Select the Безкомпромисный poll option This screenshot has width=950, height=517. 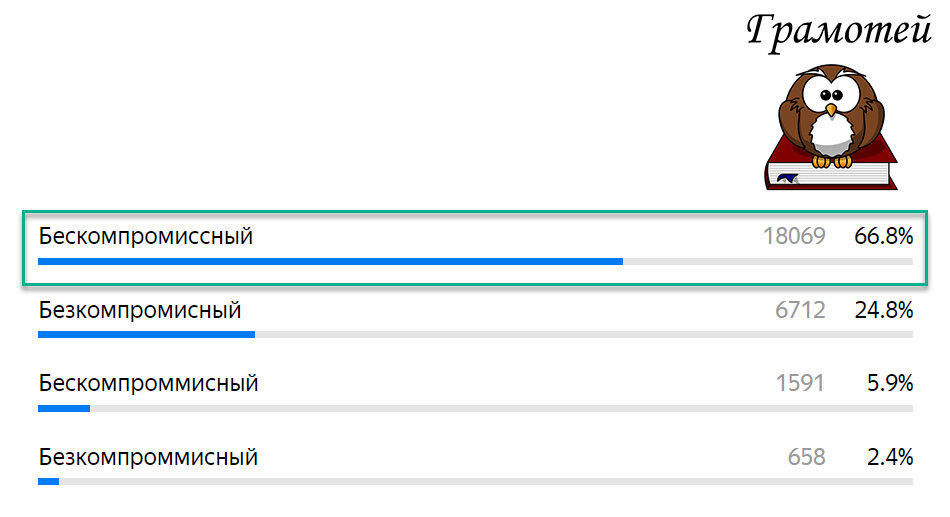[x=140, y=310]
